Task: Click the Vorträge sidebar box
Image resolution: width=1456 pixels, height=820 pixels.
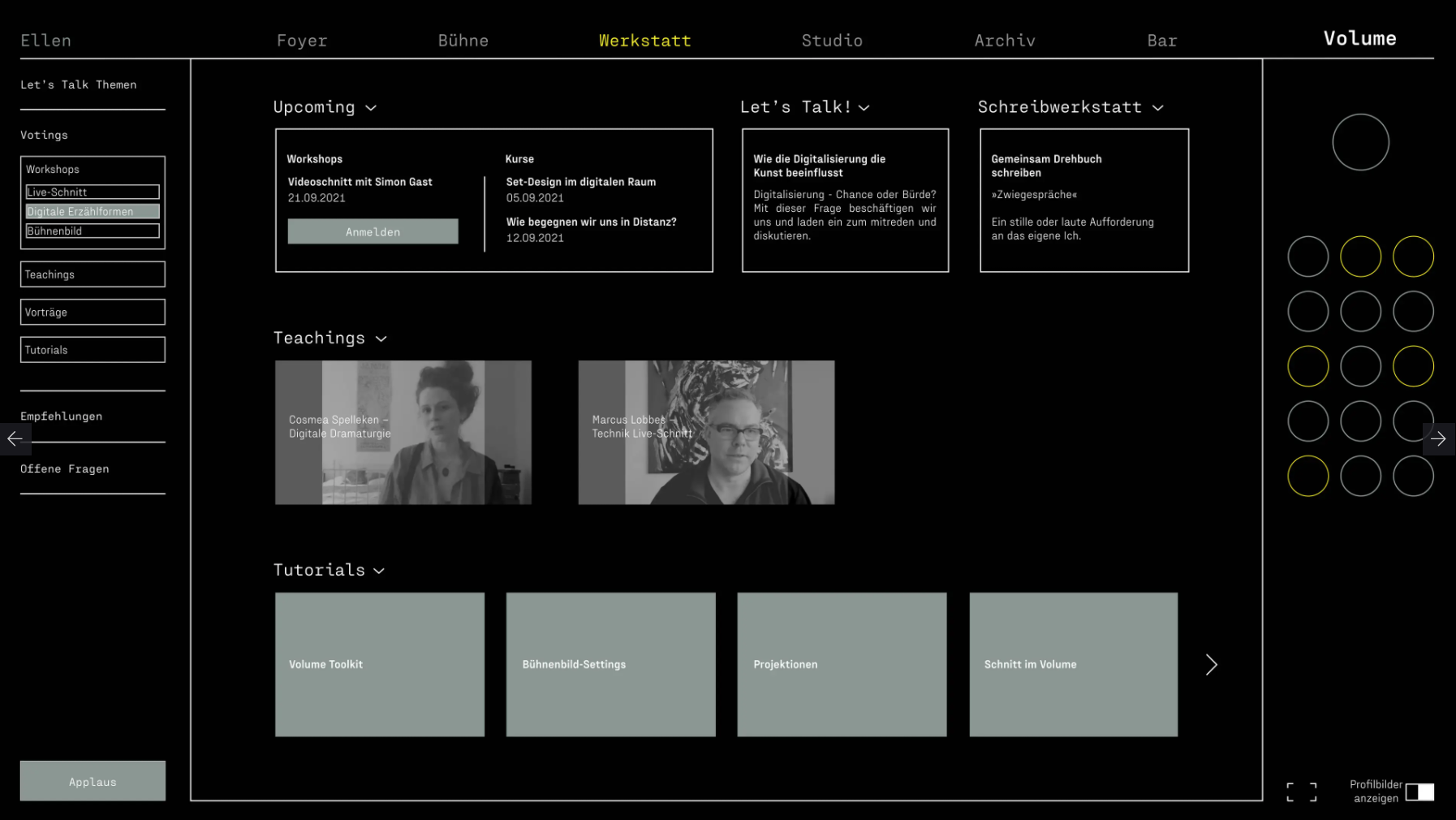Action: [93, 312]
